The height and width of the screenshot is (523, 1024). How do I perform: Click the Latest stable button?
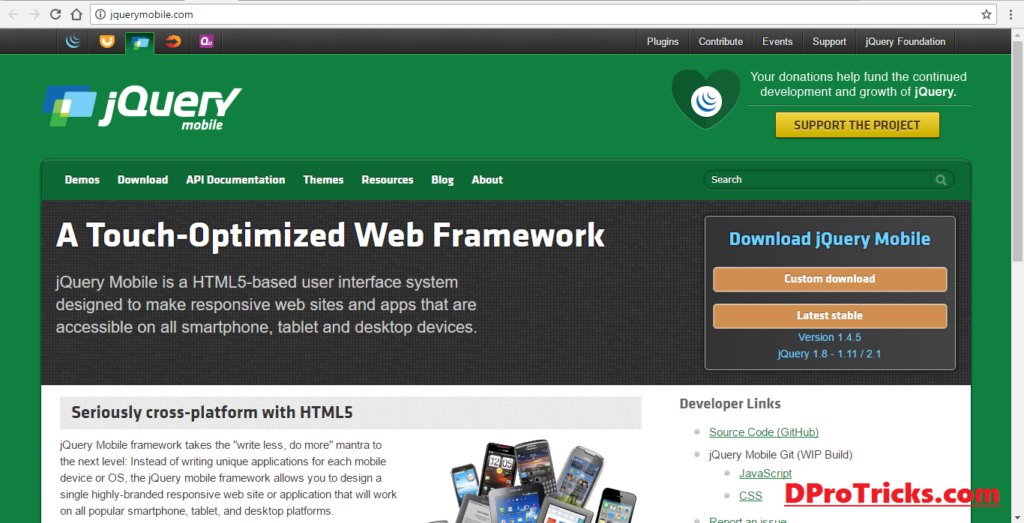click(x=829, y=315)
